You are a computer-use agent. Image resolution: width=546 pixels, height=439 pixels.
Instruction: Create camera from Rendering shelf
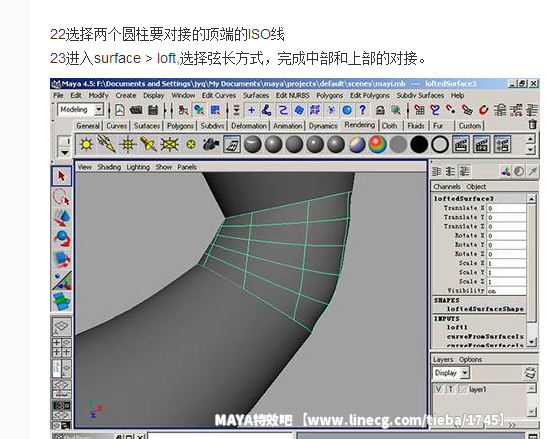point(211,144)
